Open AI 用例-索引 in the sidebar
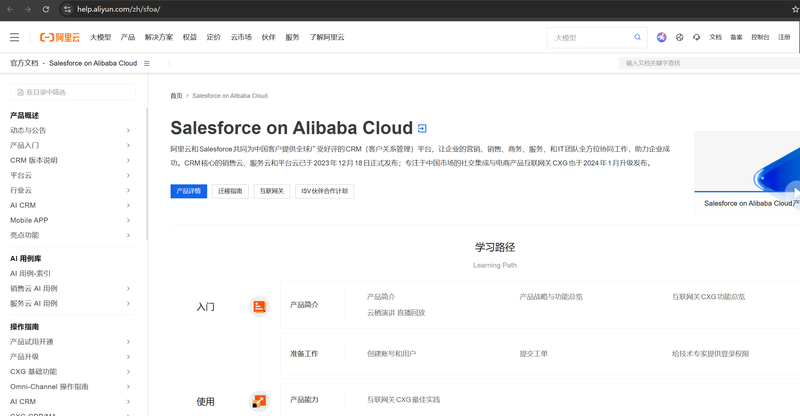 pos(31,274)
